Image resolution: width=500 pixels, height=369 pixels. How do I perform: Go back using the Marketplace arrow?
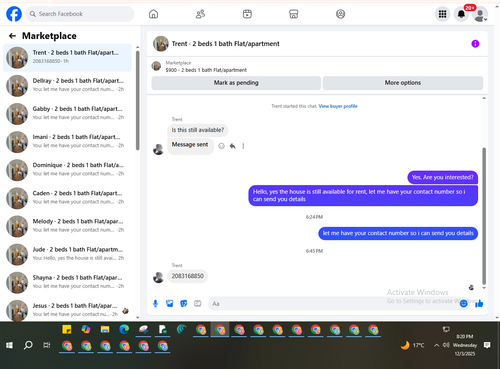pyautogui.click(x=12, y=36)
